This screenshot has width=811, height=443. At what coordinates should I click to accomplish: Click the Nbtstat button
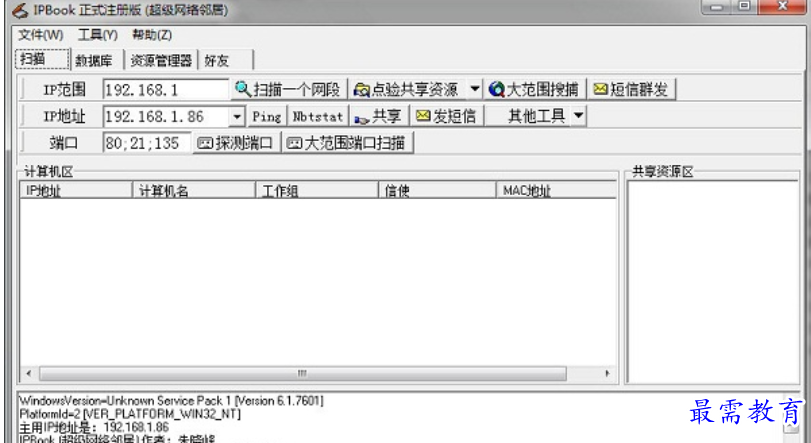click(318, 116)
